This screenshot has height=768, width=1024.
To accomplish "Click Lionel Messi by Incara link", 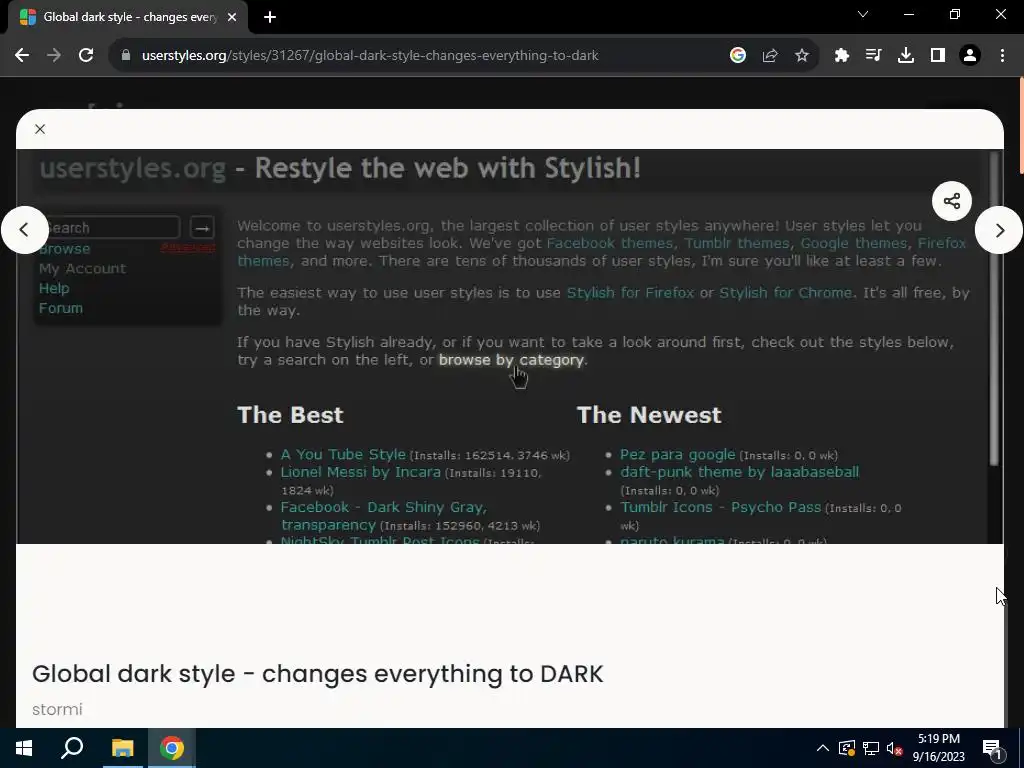I will 360,472.
